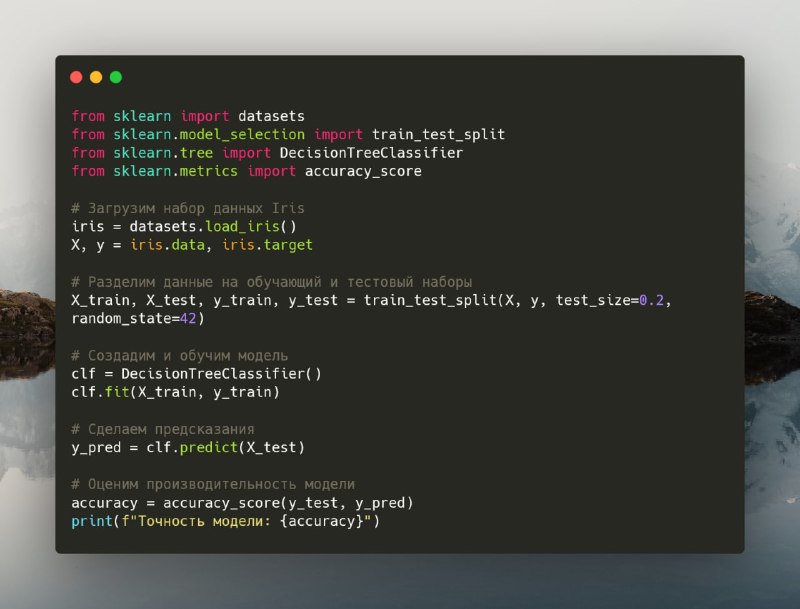Click the value '42' of random_state
The image size is (800, 609).
point(188,319)
